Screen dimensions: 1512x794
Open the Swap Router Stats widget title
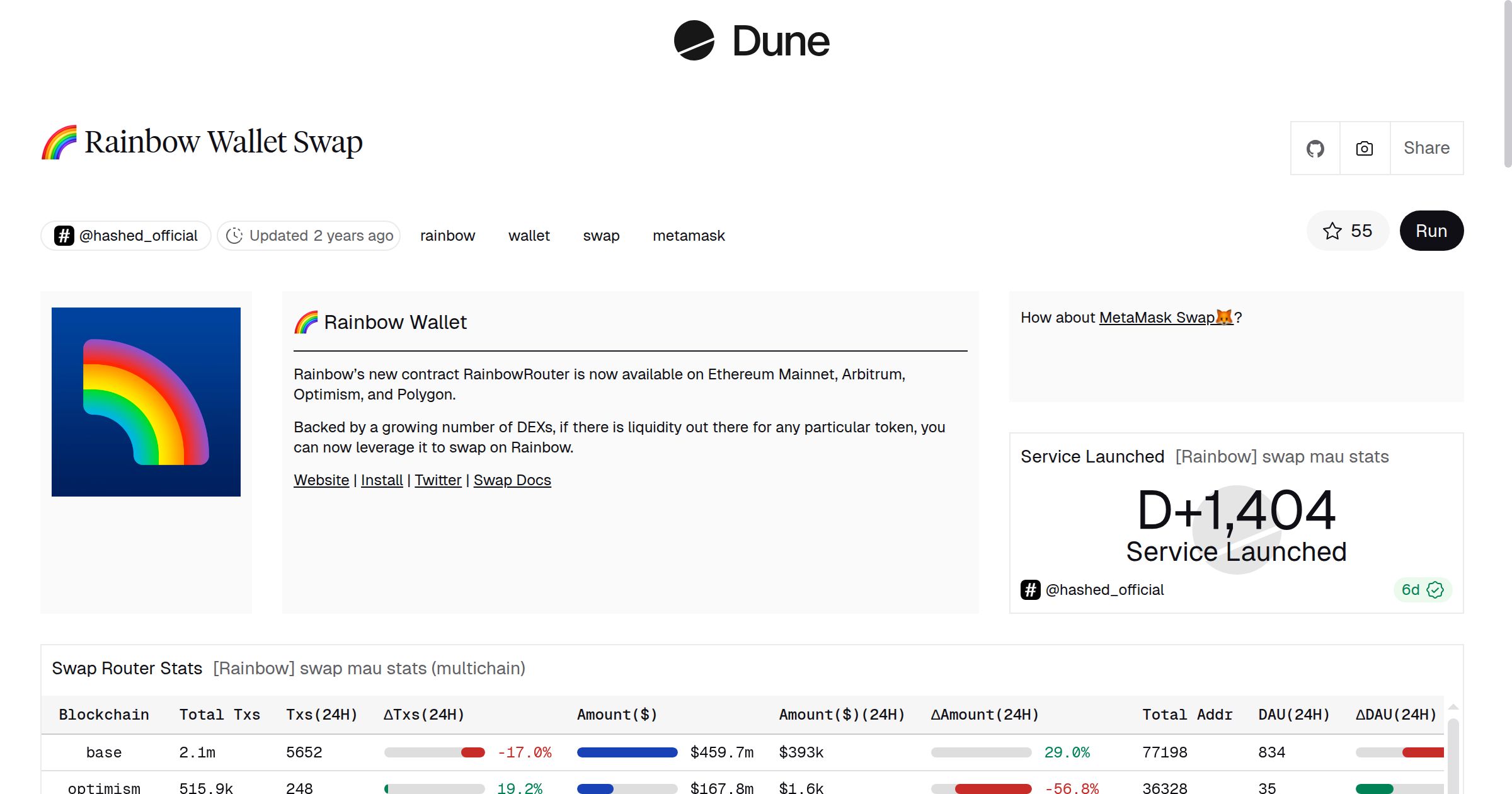pos(126,668)
